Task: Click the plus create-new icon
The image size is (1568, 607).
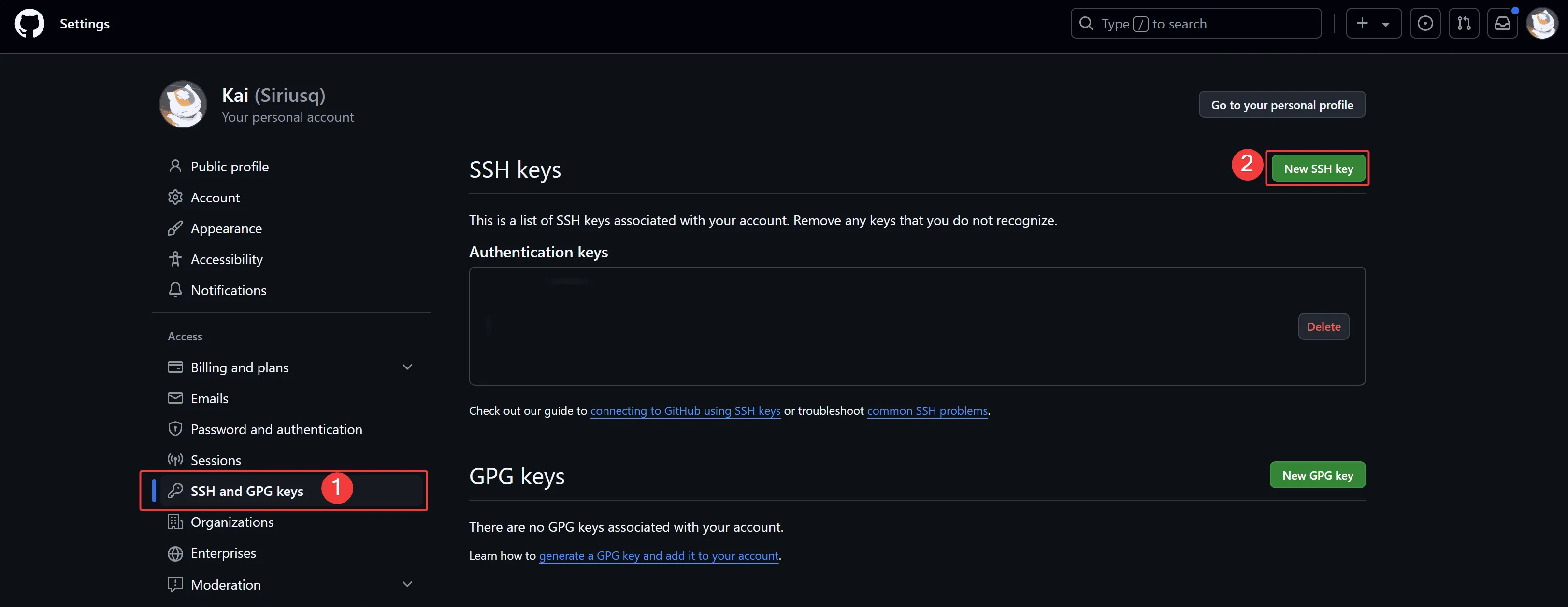Action: 1362,24
